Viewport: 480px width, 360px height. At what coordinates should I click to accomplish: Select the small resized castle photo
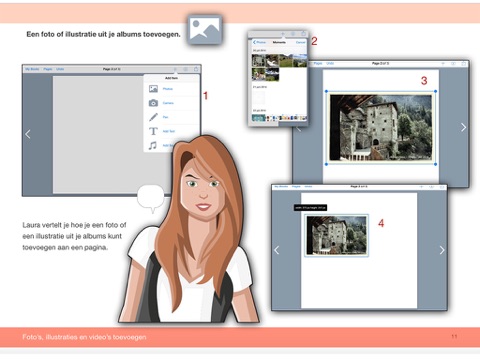point(336,235)
